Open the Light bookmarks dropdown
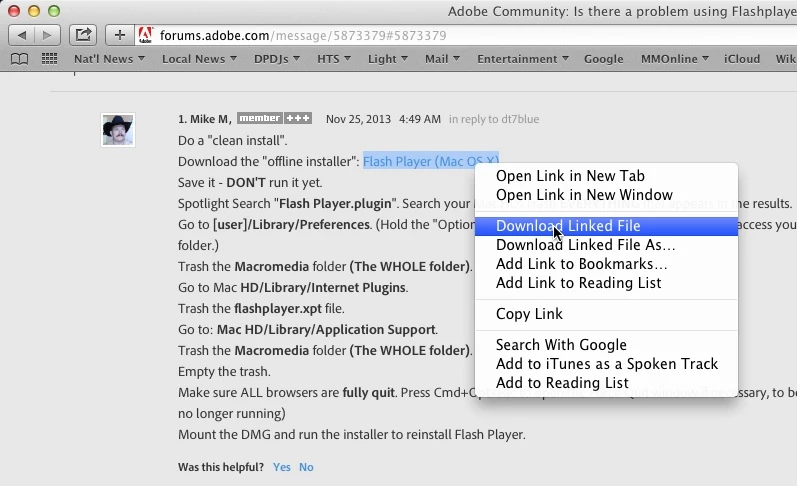Image resolution: width=797 pixels, height=486 pixels. click(x=388, y=59)
